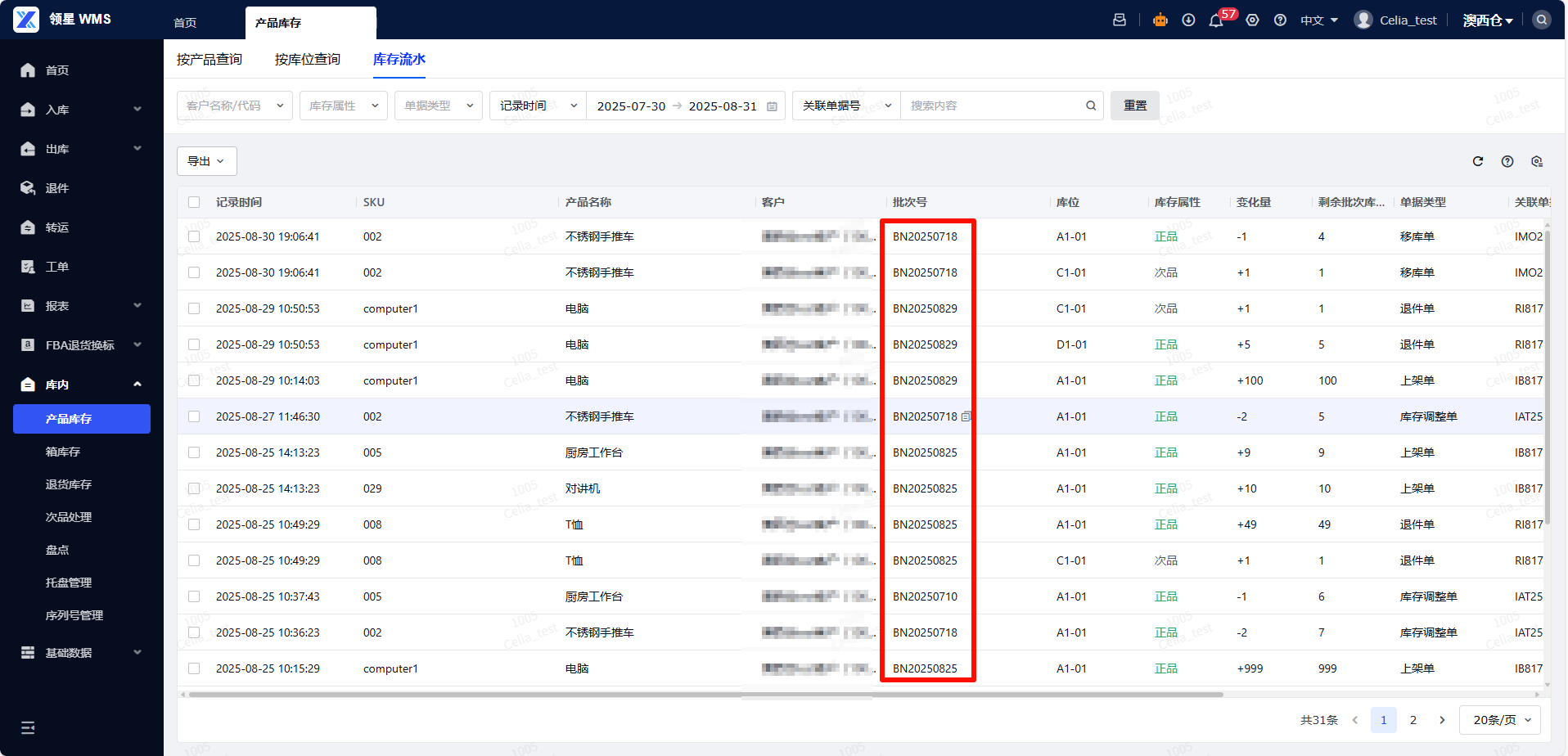
Task: Click the global search magnifier in top-right corner
Action: pos(1542,20)
